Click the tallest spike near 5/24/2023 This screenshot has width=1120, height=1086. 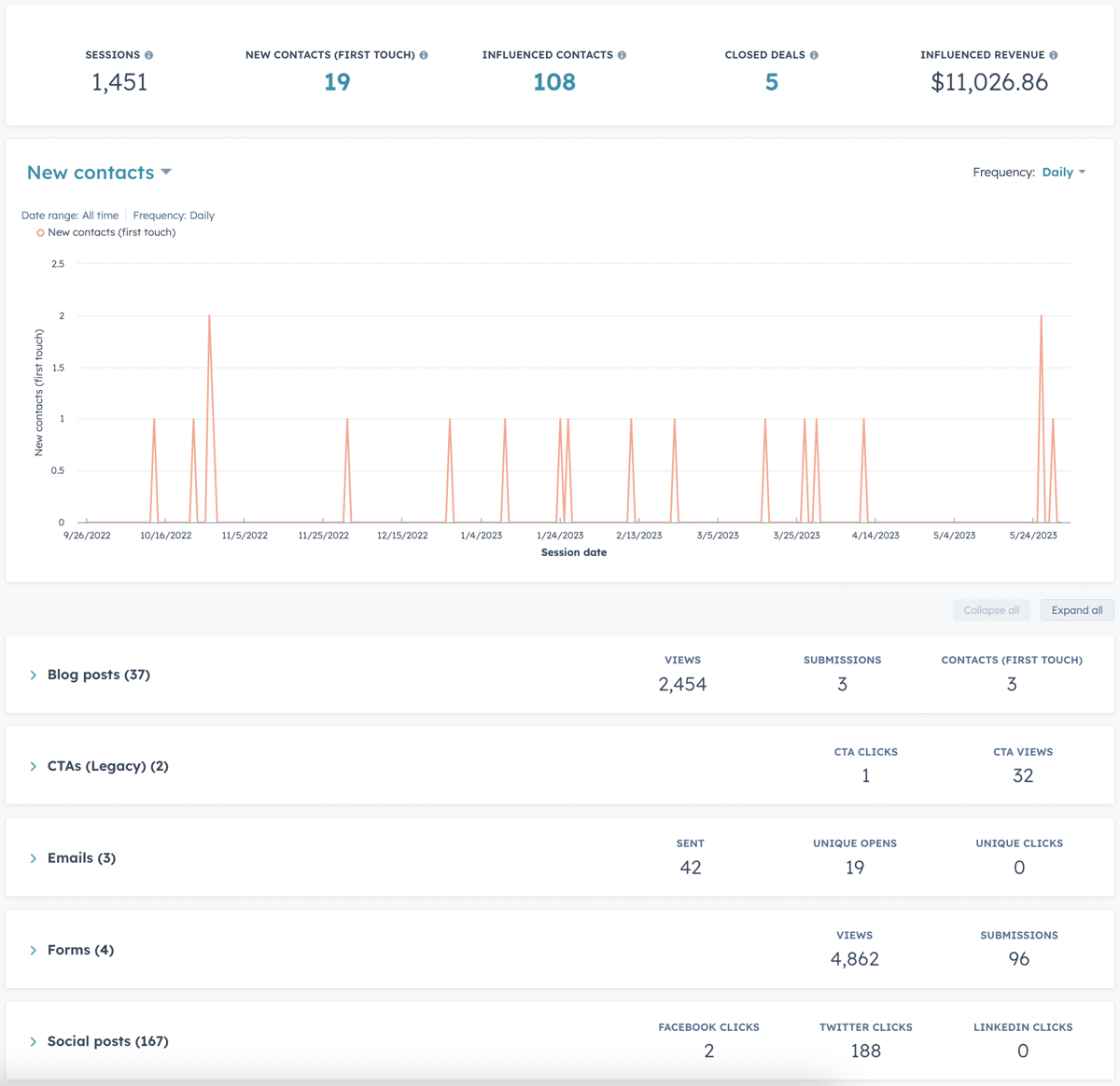tap(1043, 317)
